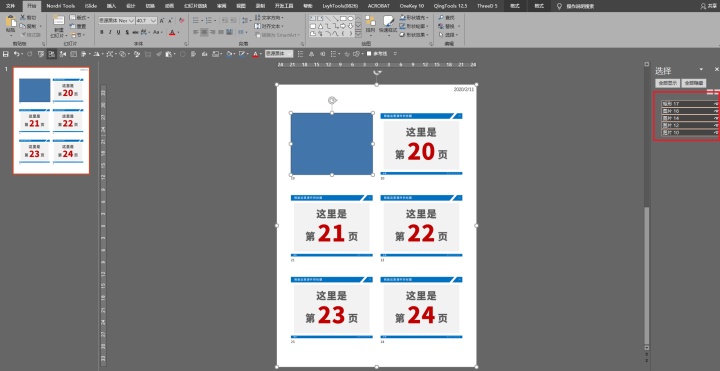Switch to the QingTools 12.5 tab

click(x=450, y=6)
